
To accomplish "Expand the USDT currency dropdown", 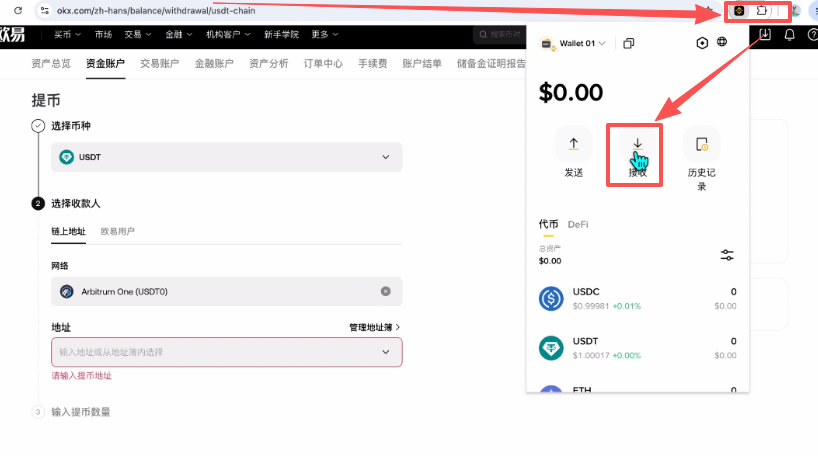I will coord(386,157).
